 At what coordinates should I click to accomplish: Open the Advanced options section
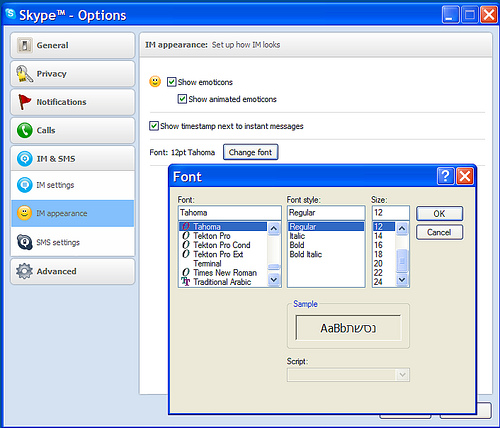pyautogui.click(x=72, y=271)
